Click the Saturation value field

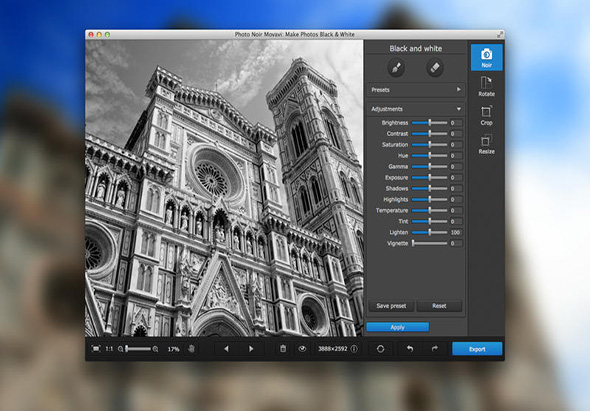[x=456, y=145]
